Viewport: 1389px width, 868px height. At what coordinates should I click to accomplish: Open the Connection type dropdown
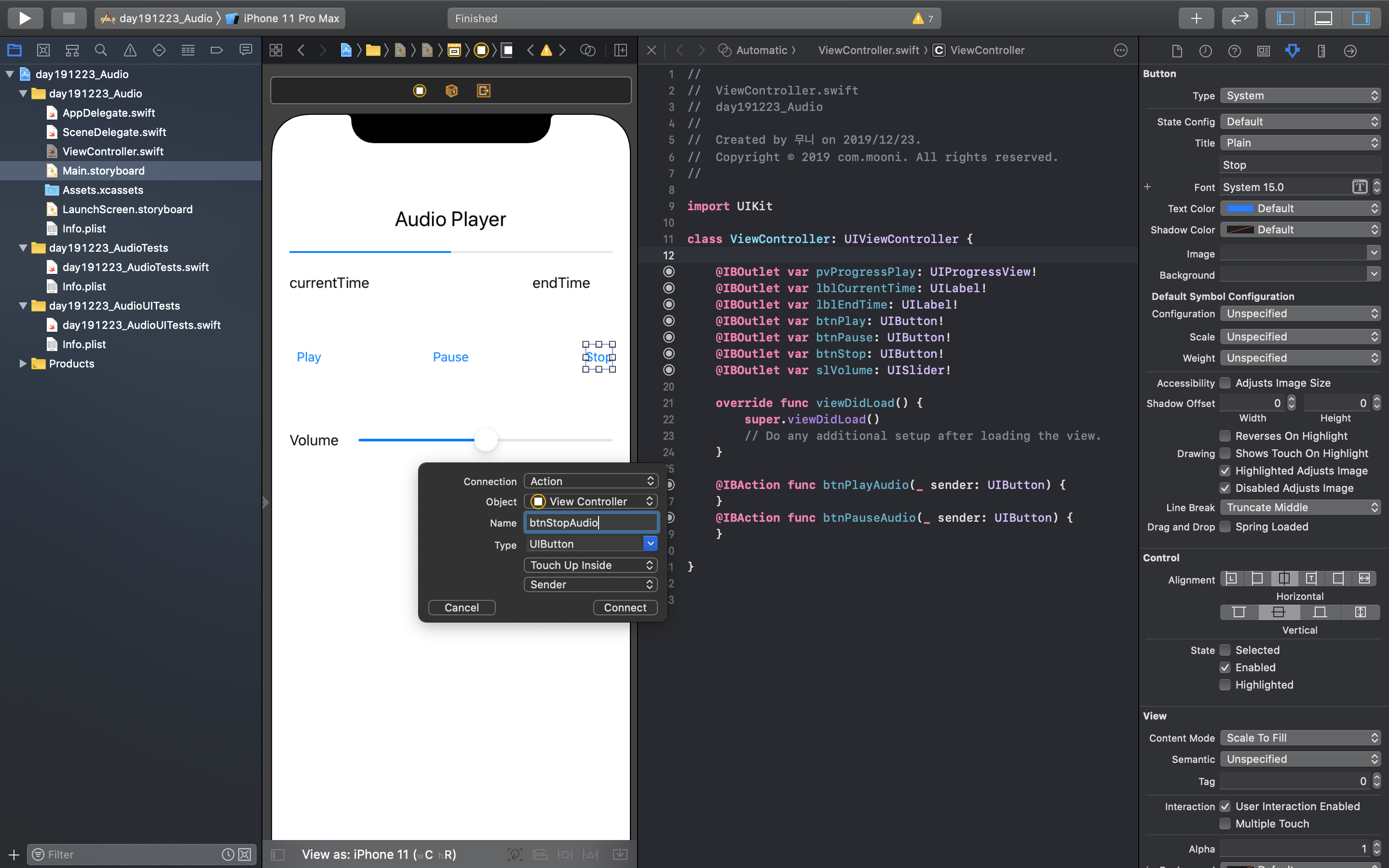[591, 481]
